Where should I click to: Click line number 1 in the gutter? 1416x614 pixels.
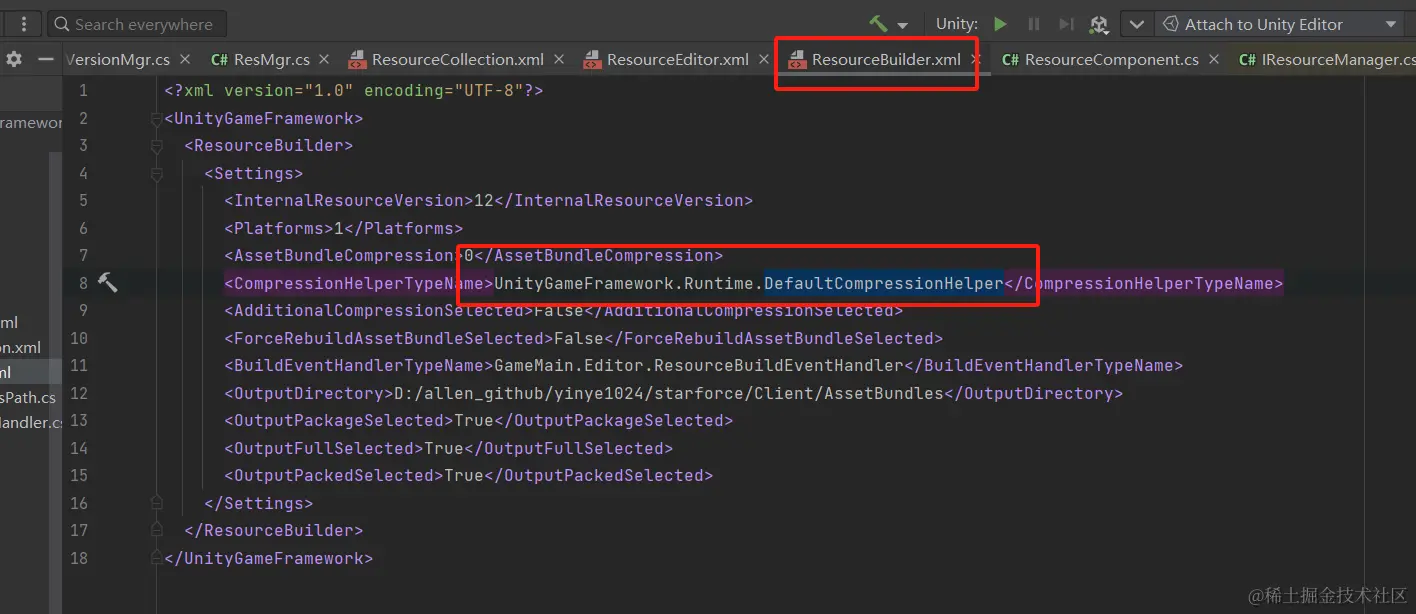[83, 91]
